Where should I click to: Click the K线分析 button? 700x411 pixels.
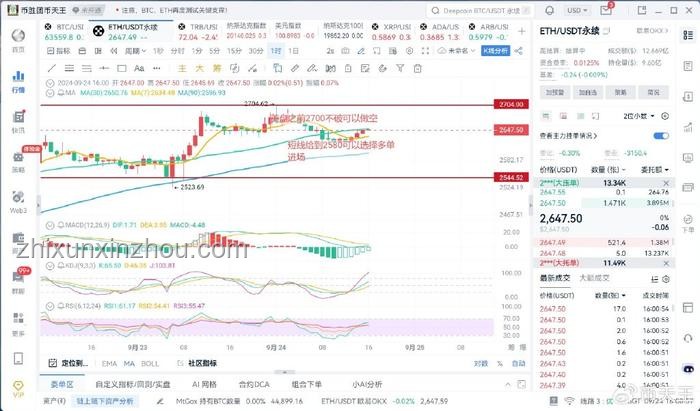pyautogui.click(x=496, y=51)
